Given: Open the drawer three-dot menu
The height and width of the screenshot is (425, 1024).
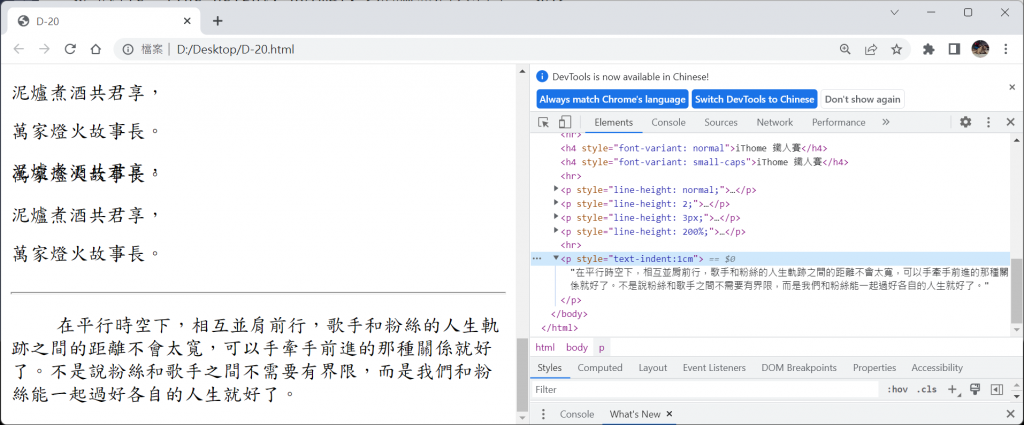Looking at the screenshot, I should tap(543, 414).
